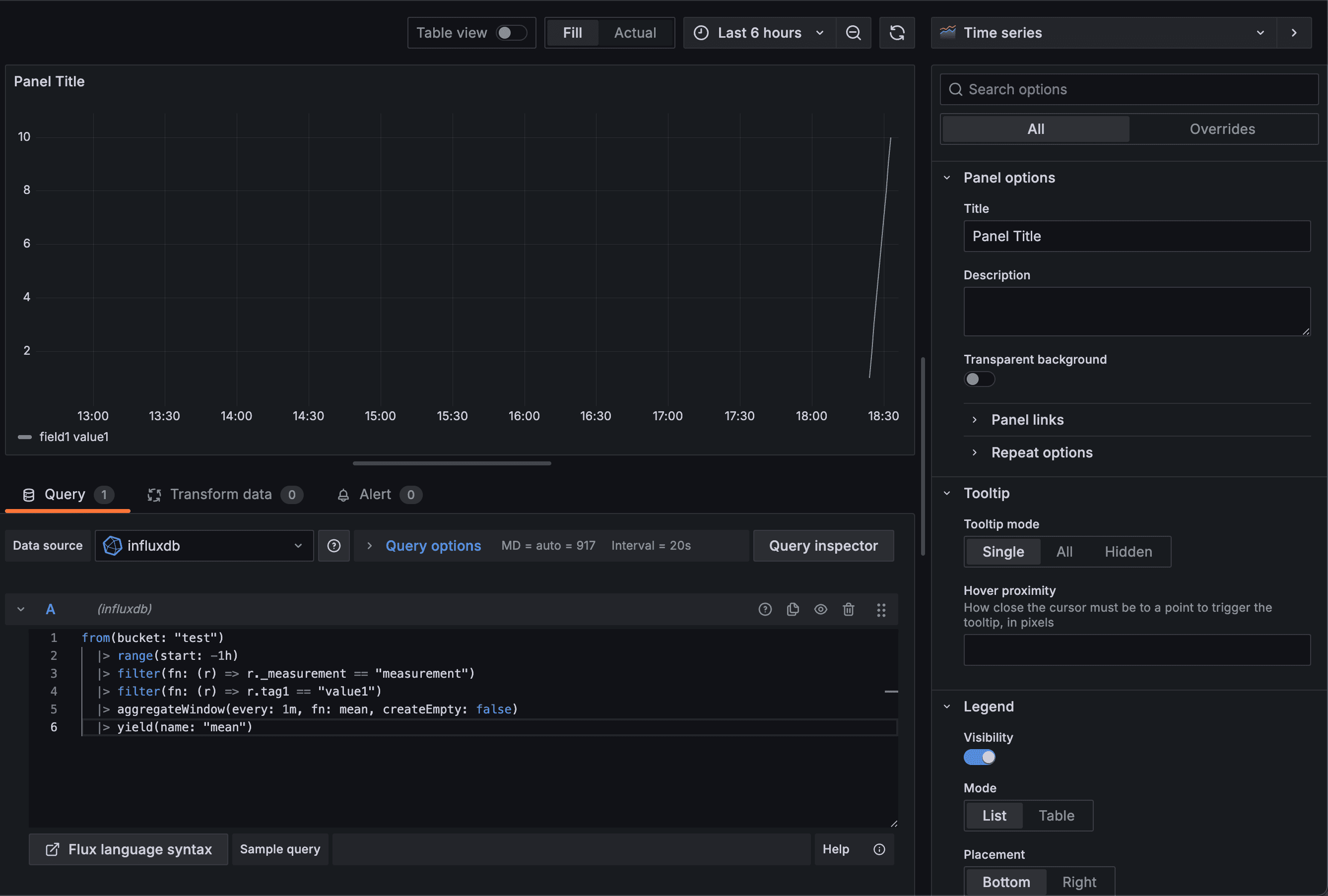Set Tooltip mode to Single
Viewport: 1328px width, 896px height.
coord(1003,552)
